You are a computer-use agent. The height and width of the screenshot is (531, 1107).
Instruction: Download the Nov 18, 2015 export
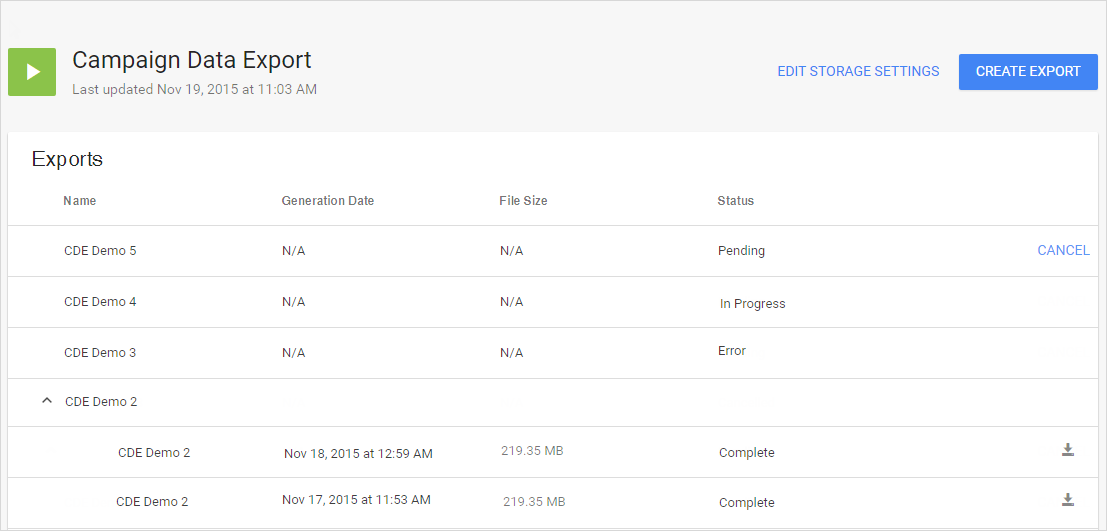(1067, 450)
